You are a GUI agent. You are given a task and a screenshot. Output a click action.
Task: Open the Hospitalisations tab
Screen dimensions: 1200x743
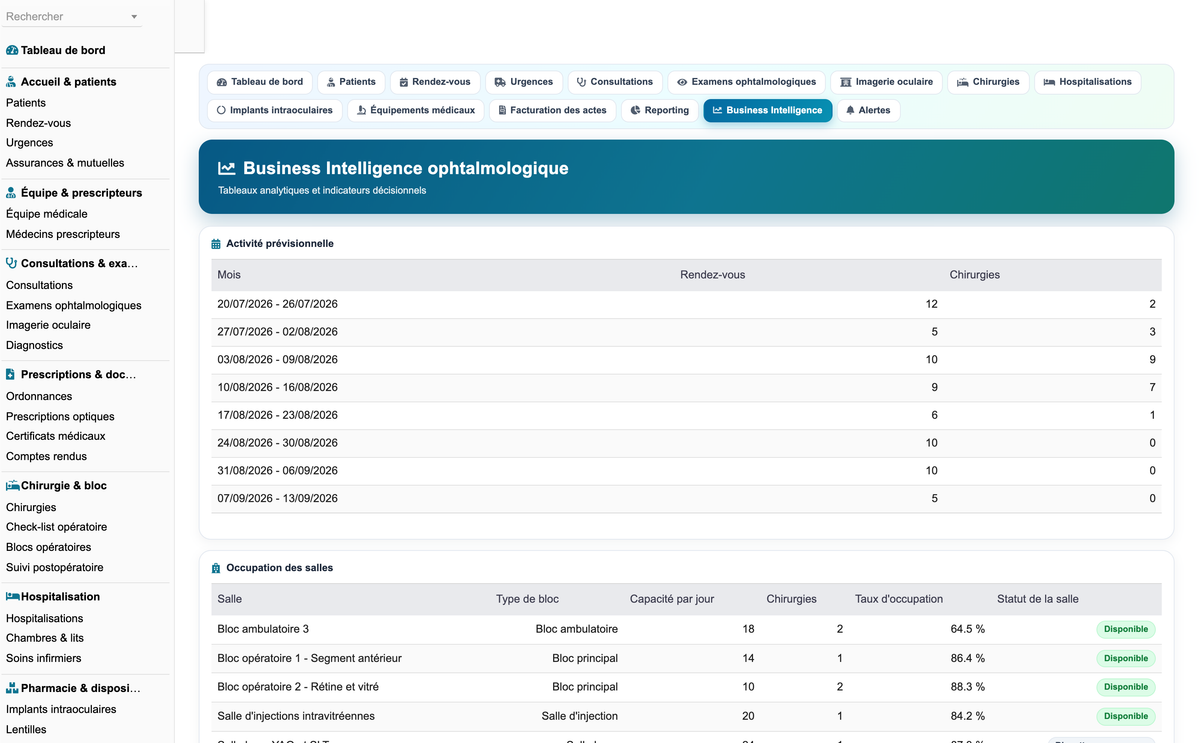coord(1087,82)
